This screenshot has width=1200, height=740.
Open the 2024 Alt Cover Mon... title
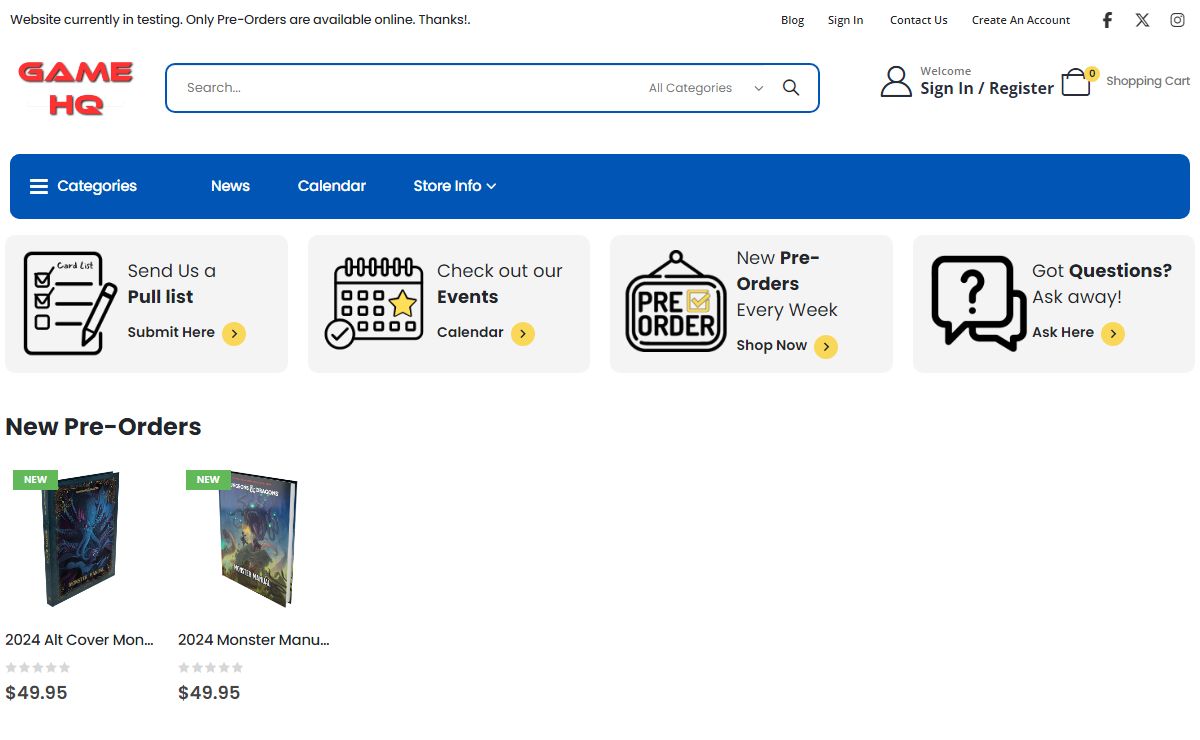79,640
